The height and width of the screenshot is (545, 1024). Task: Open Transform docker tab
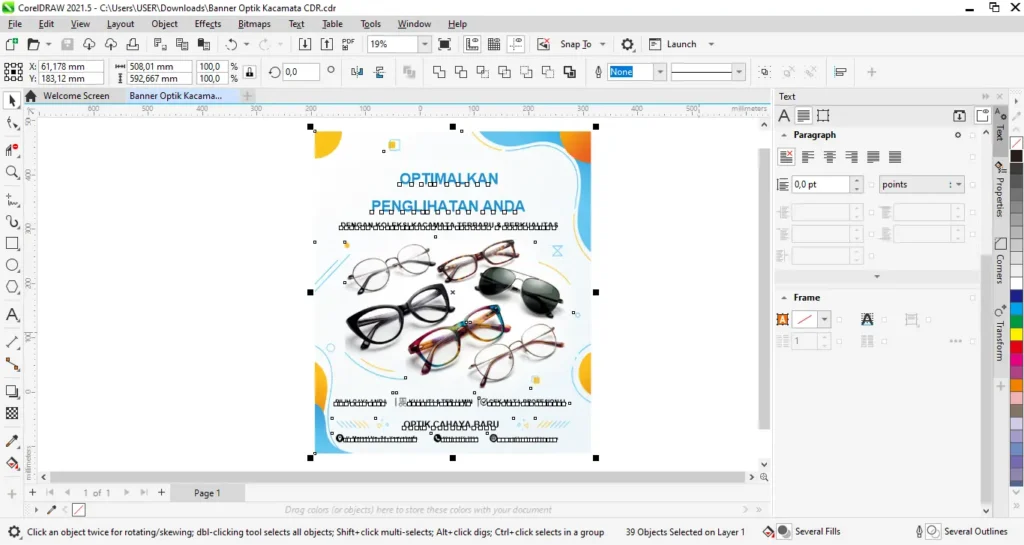1000,334
